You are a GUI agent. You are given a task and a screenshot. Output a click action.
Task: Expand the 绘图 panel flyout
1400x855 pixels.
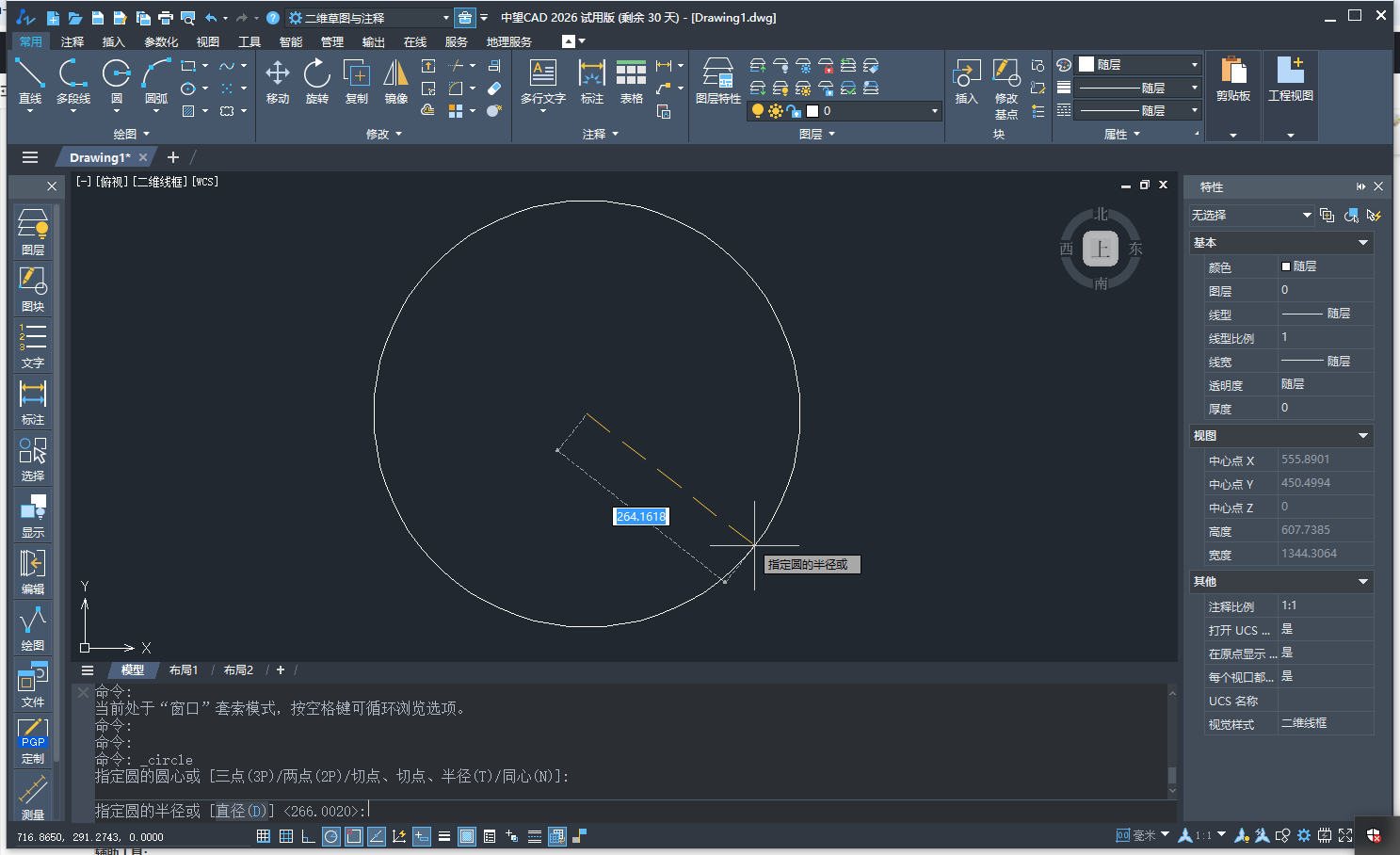132,135
